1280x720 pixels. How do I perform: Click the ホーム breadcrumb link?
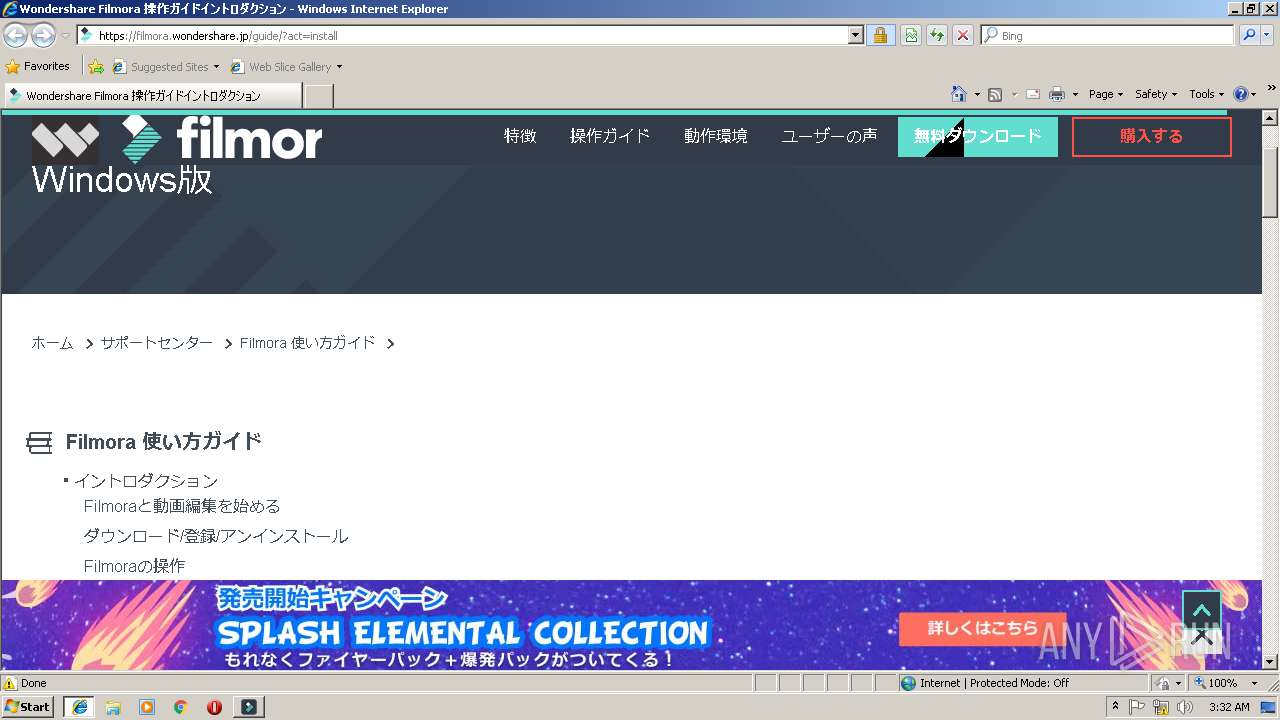pos(52,343)
